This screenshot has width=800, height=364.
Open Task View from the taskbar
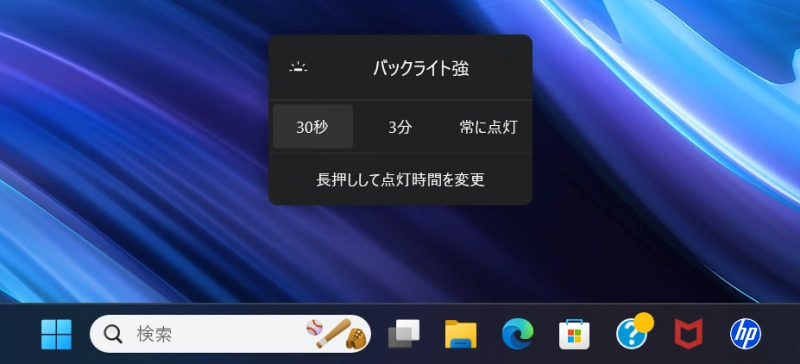click(404, 334)
